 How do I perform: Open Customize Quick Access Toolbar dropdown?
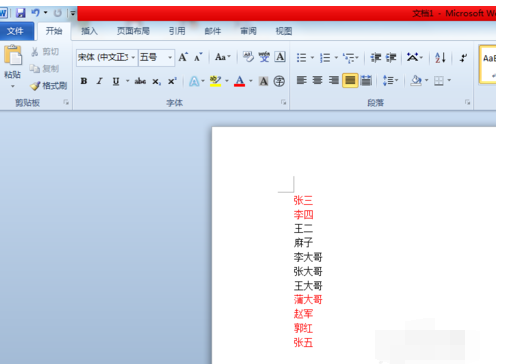(x=73, y=13)
